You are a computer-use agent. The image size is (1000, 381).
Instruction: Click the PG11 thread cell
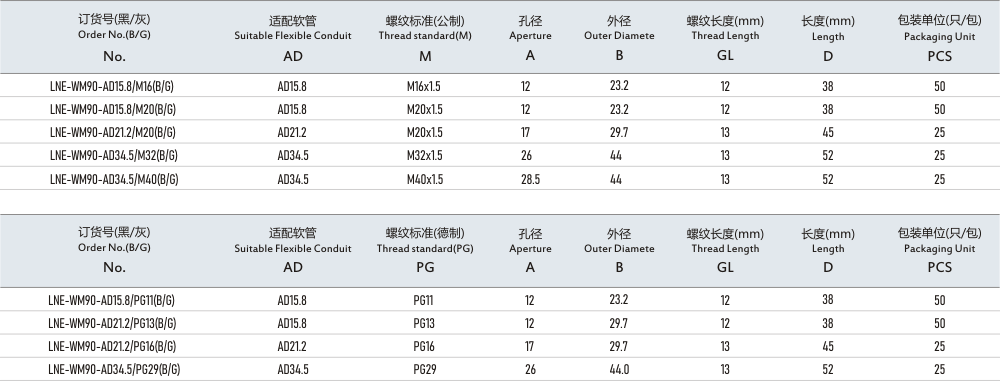(x=423, y=300)
